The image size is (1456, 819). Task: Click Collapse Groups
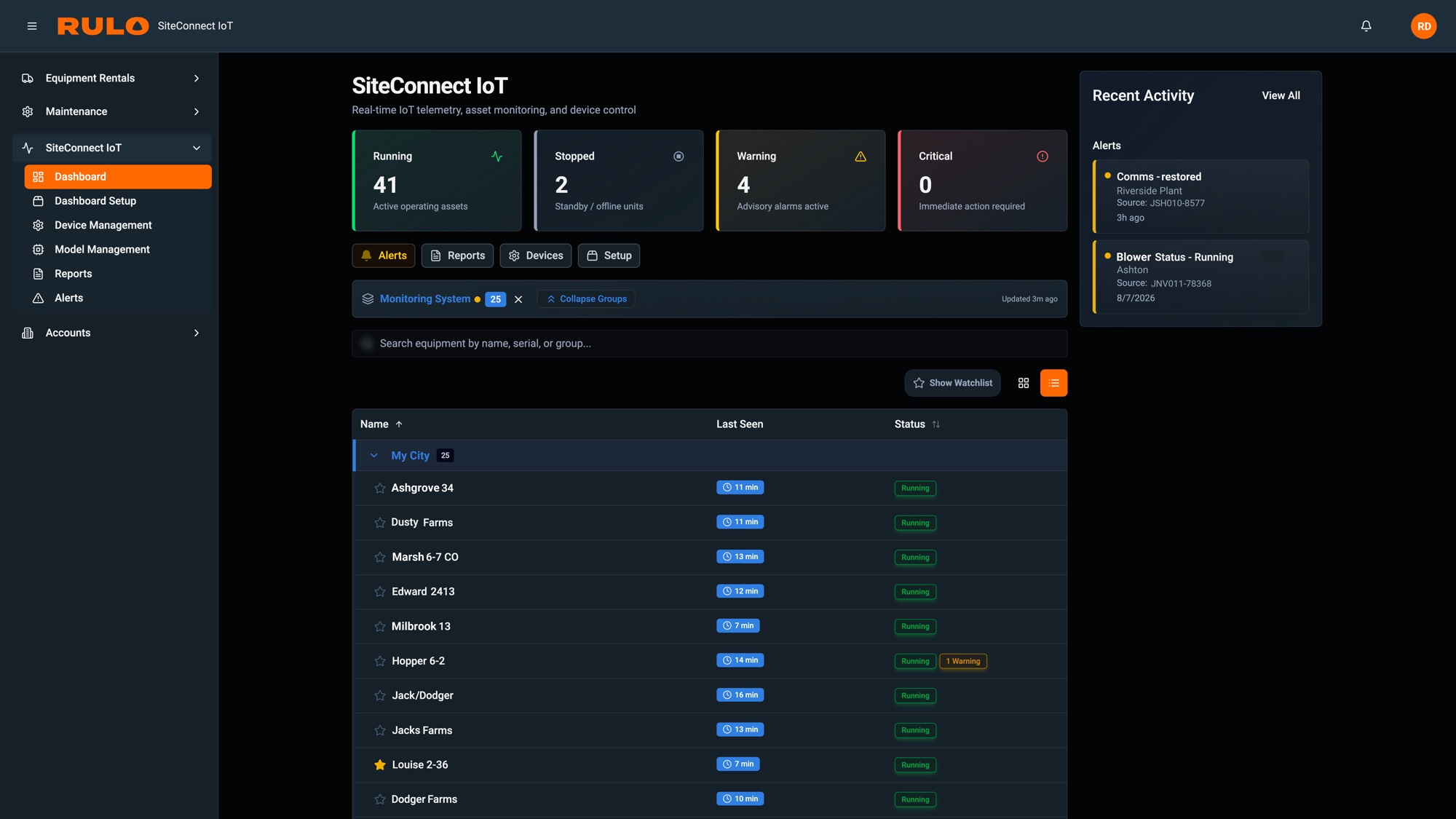[x=586, y=299]
